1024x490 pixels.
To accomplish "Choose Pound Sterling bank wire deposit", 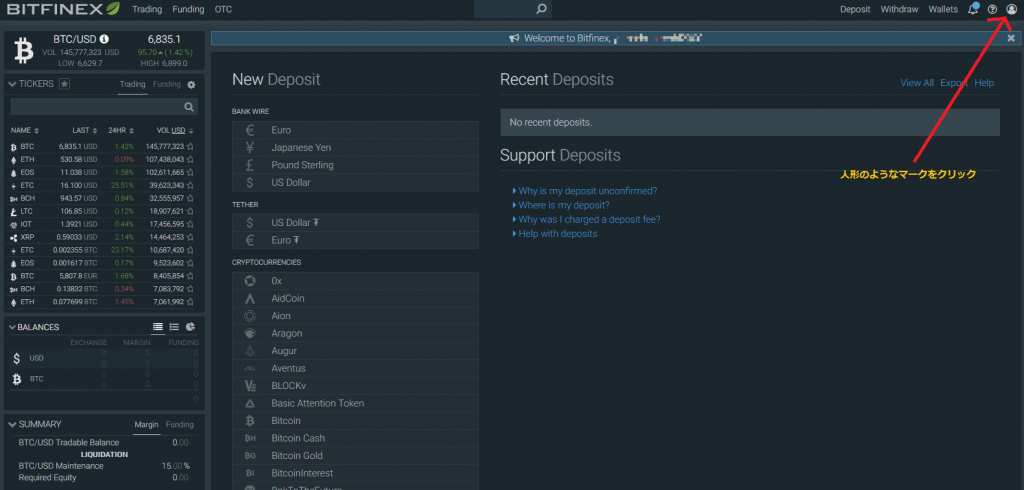I will point(355,165).
